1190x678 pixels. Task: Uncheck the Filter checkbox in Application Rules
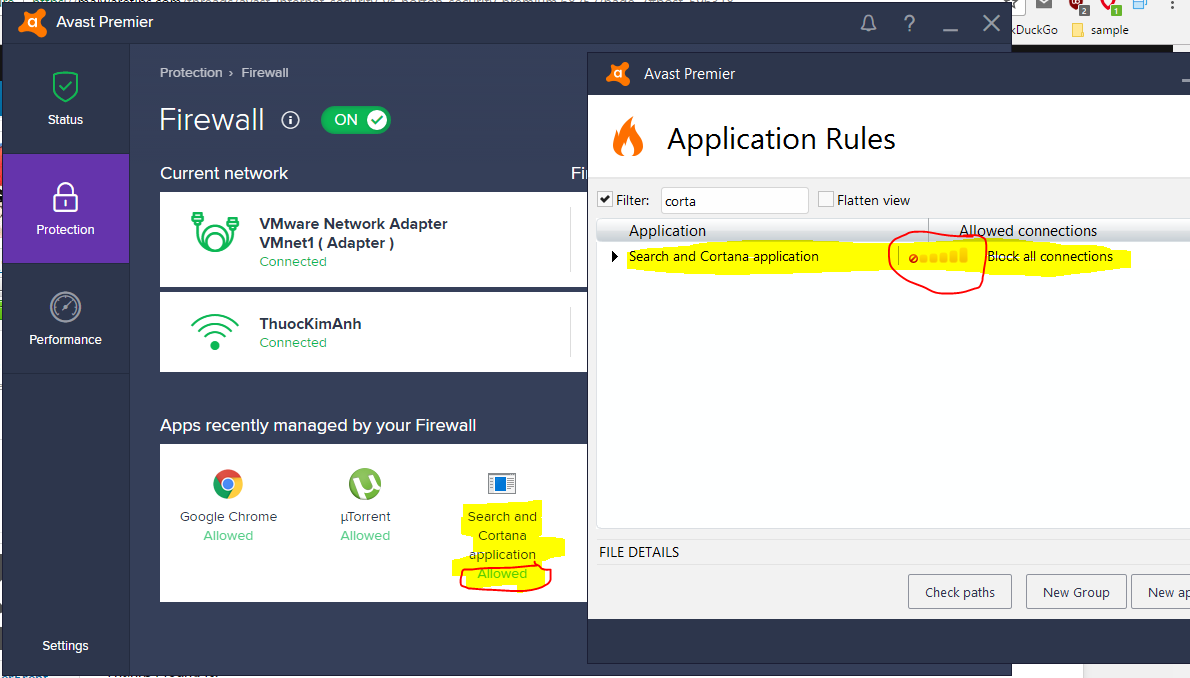click(605, 200)
